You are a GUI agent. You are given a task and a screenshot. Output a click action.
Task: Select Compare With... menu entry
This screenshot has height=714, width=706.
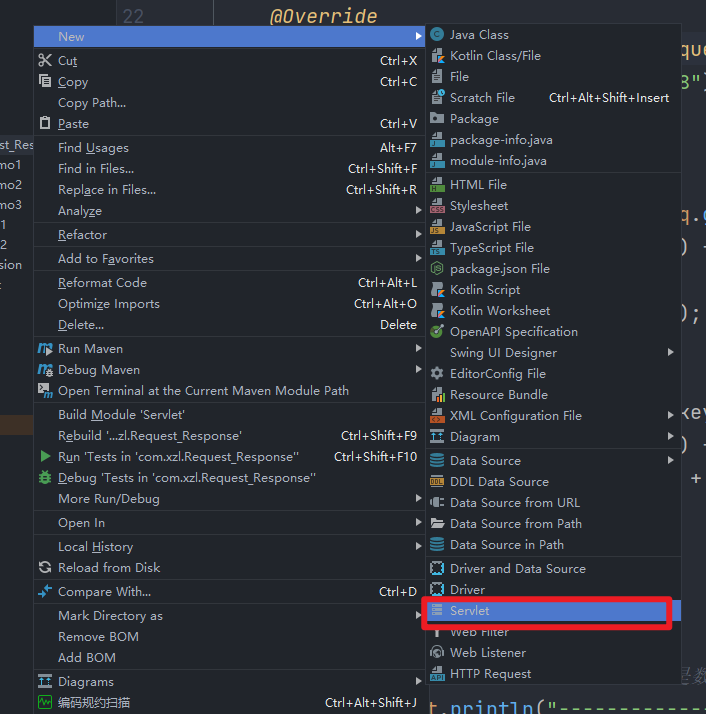click(230, 592)
